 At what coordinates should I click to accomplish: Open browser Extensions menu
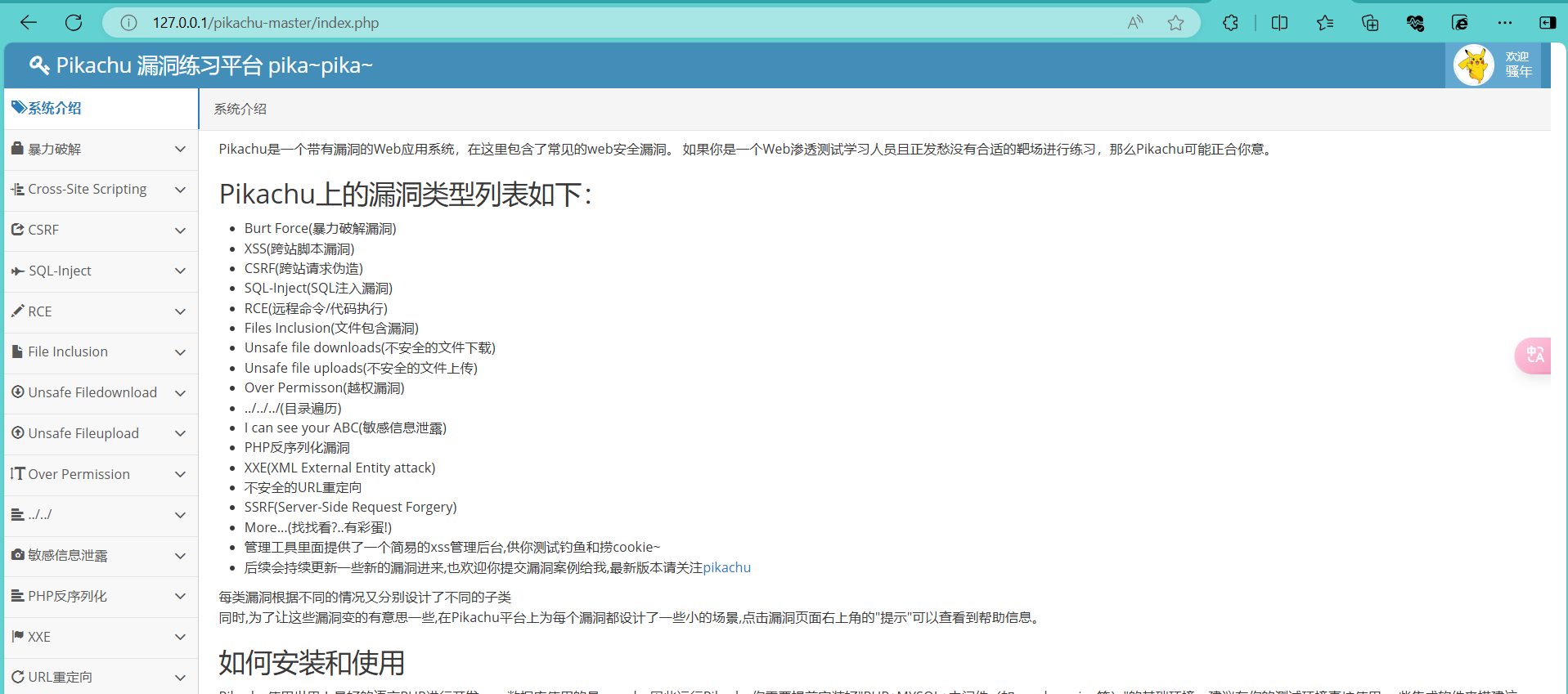[1230, 23]
